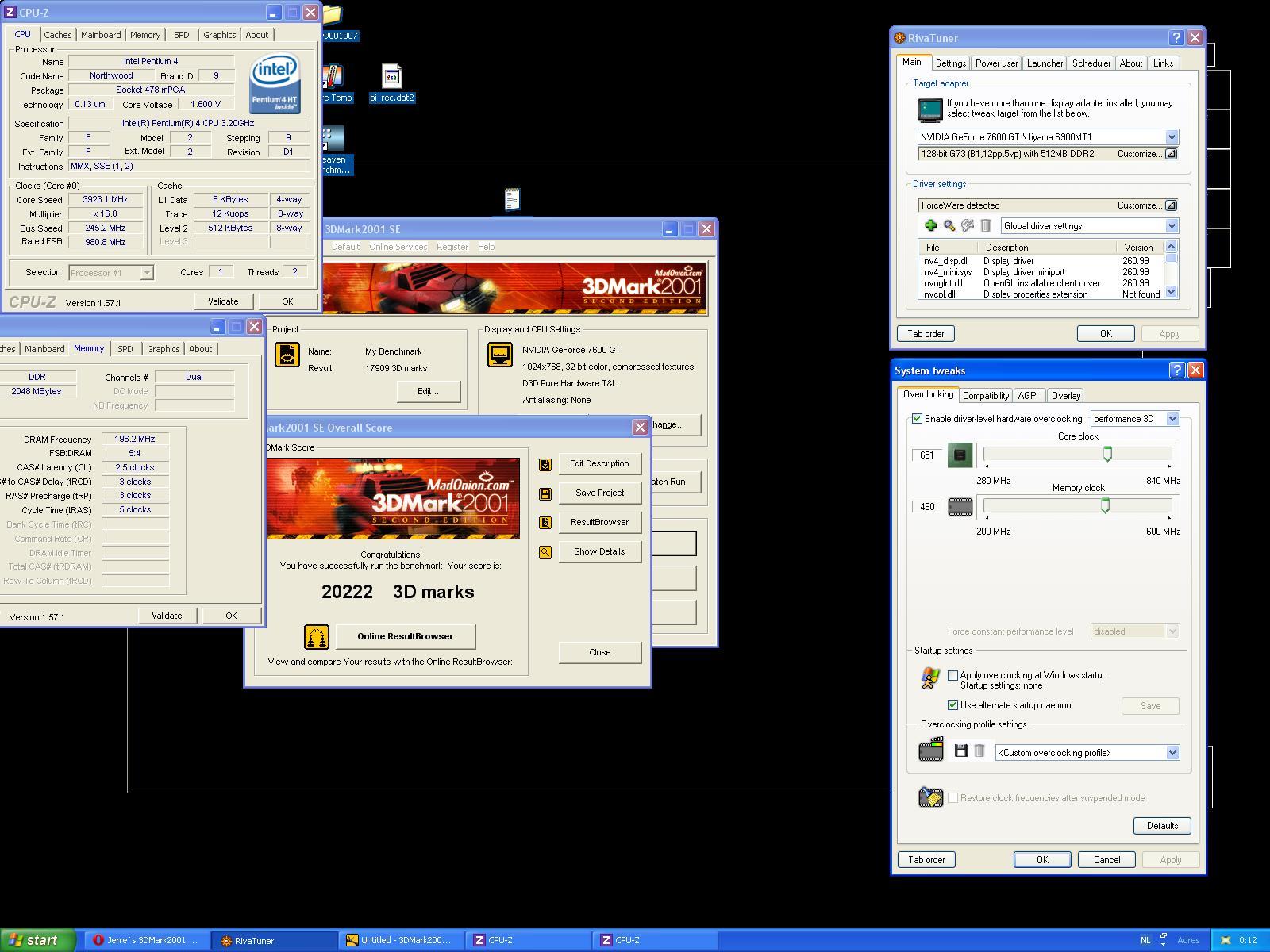Viewport: 1270px width, 952px height.
Task: Click the memory clock value field 460
Action: pyautogui.click(x=927, y=507)
